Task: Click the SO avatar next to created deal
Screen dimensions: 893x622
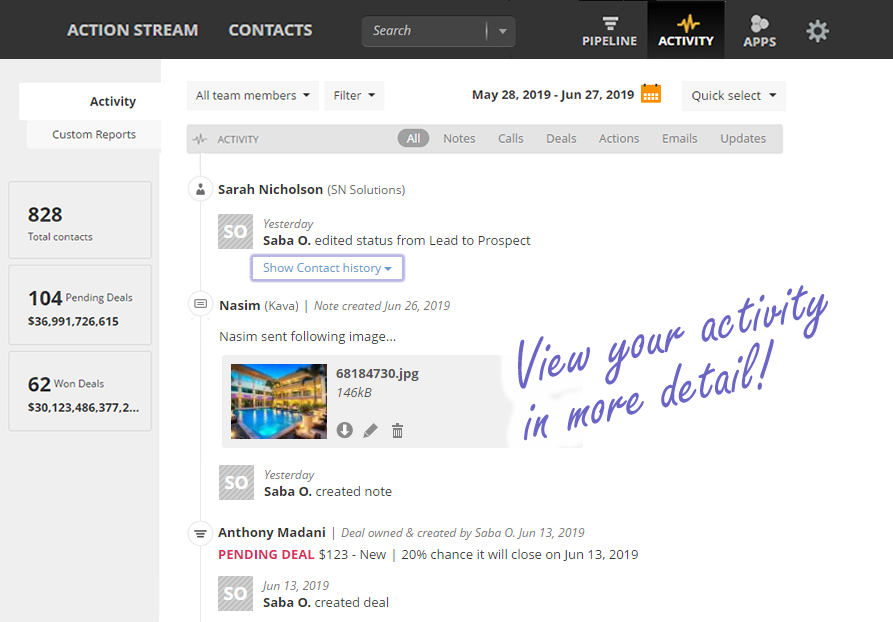Action: [x=235, y=594]
